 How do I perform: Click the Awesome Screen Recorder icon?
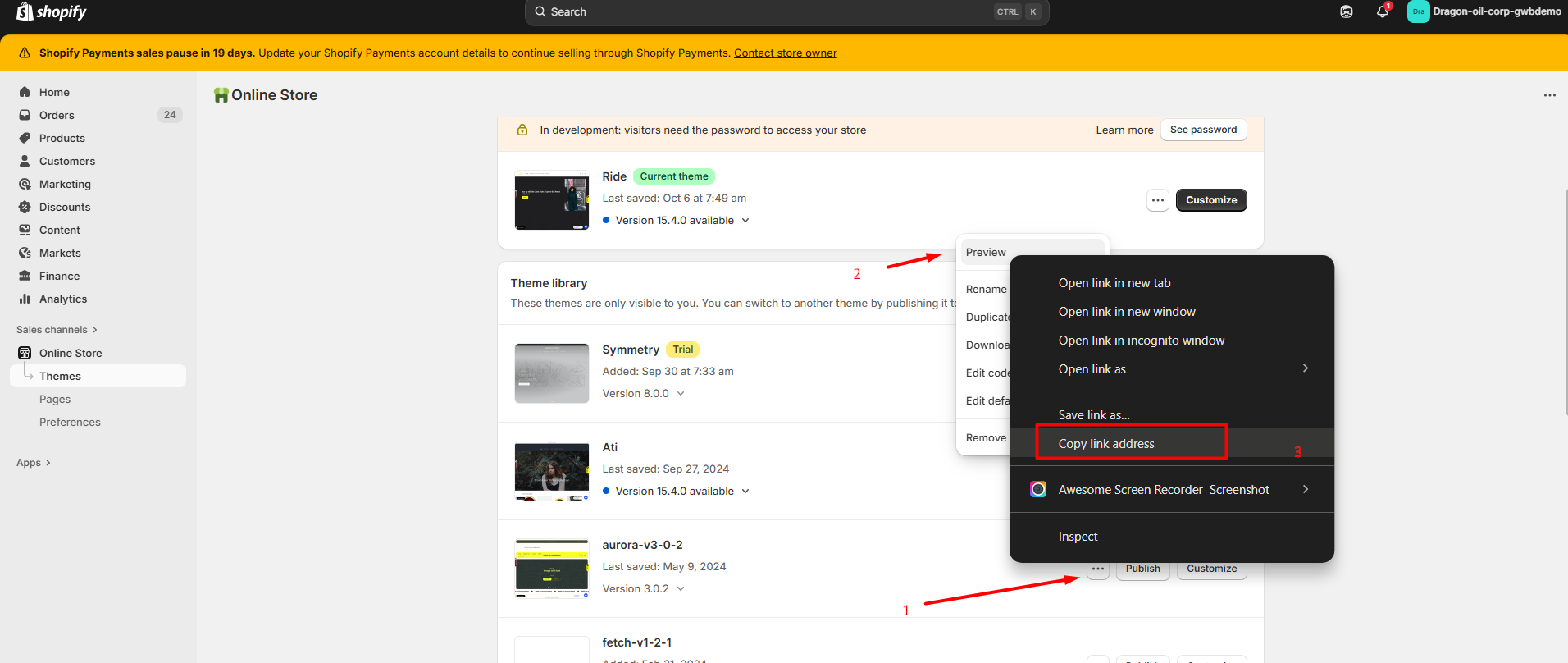[1038, 489]
